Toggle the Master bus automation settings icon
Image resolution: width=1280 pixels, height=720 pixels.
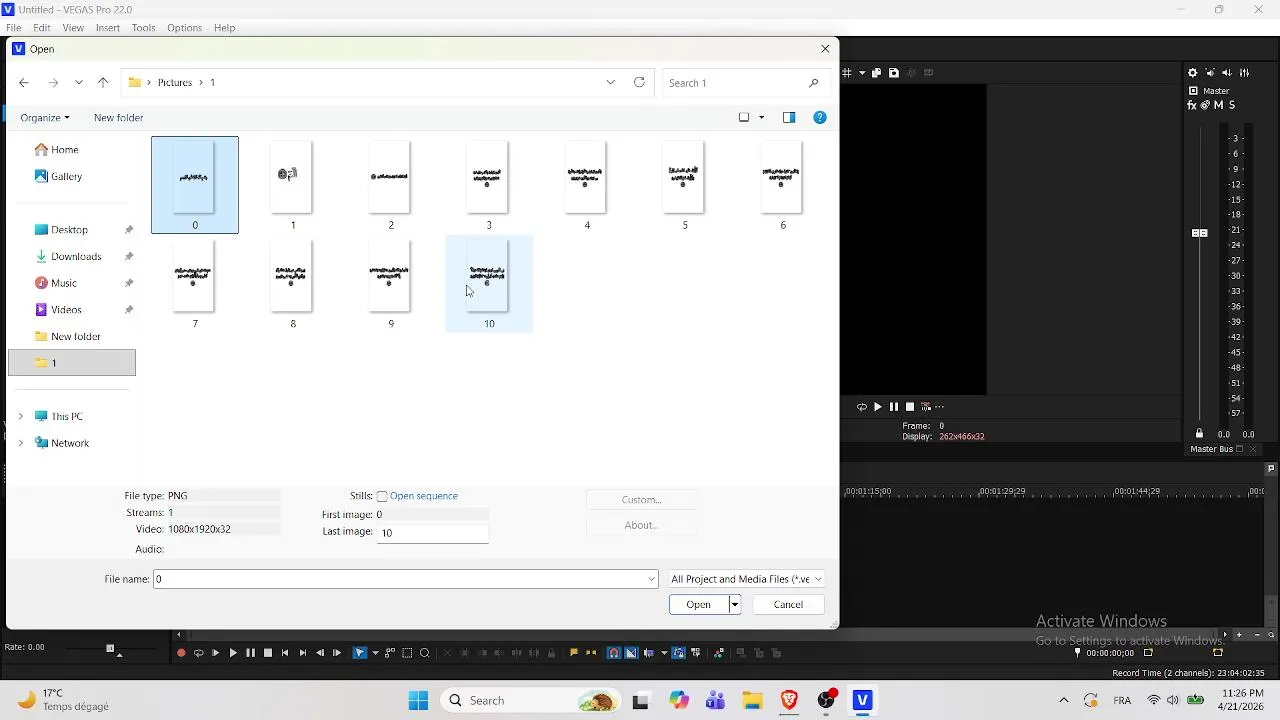tap(1205, 105)
